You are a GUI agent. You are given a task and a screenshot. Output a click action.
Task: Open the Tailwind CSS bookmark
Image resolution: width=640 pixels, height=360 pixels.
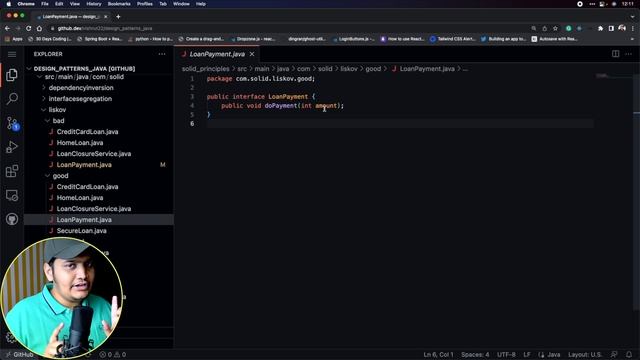[453, 39]
